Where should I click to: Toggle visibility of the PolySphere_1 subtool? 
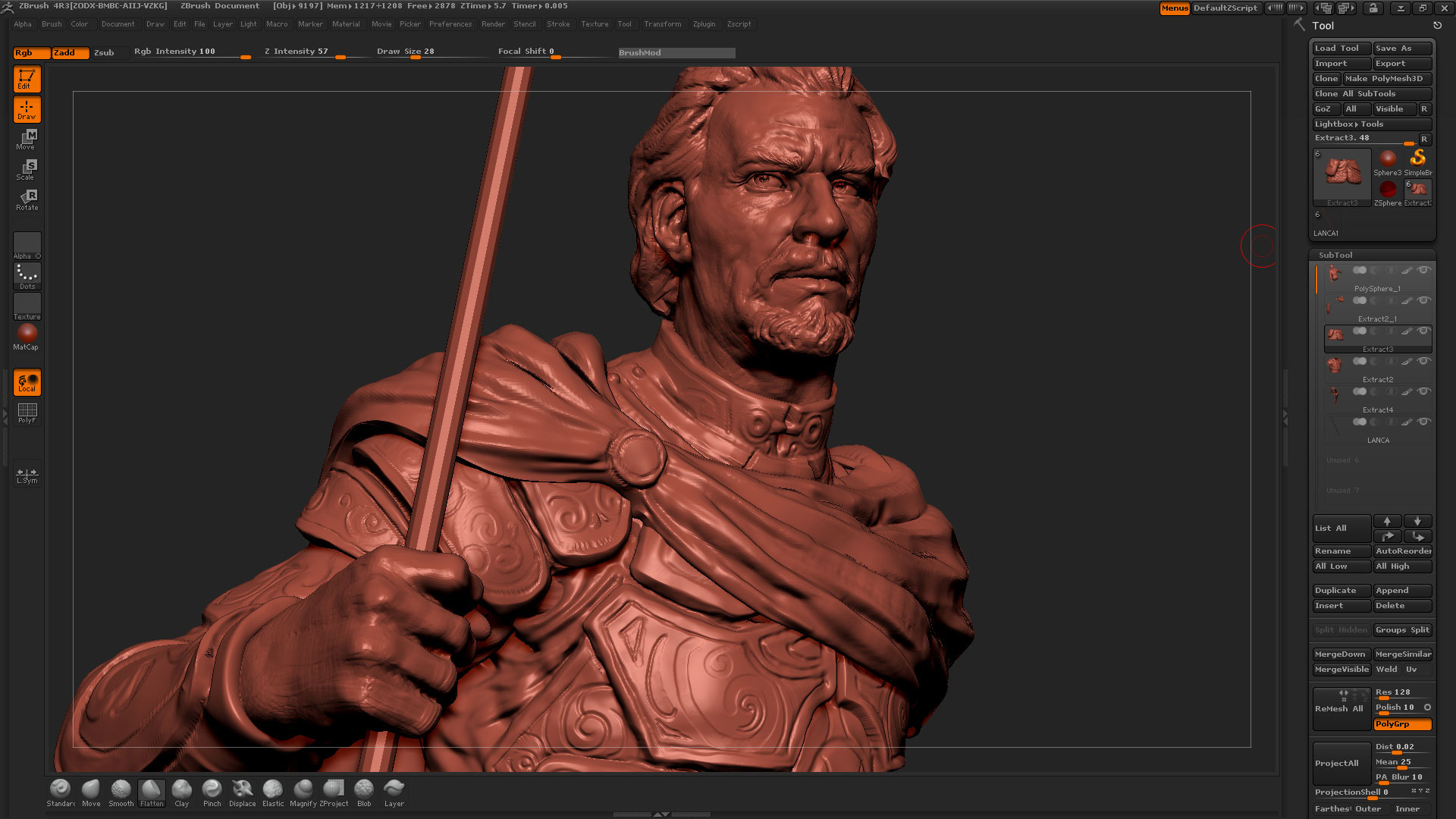pos(1424,270)
